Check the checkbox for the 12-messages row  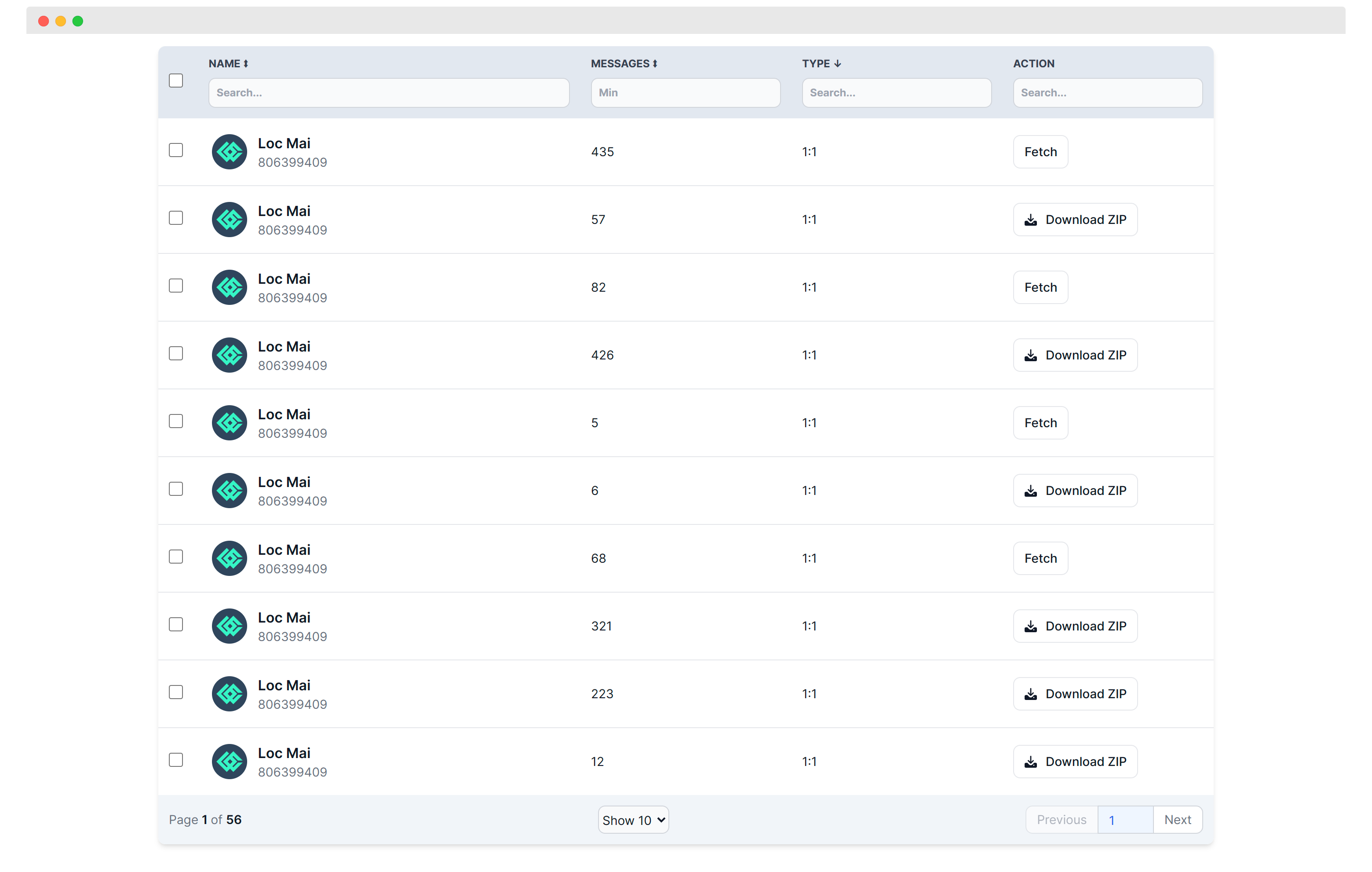tap(176, 760)
